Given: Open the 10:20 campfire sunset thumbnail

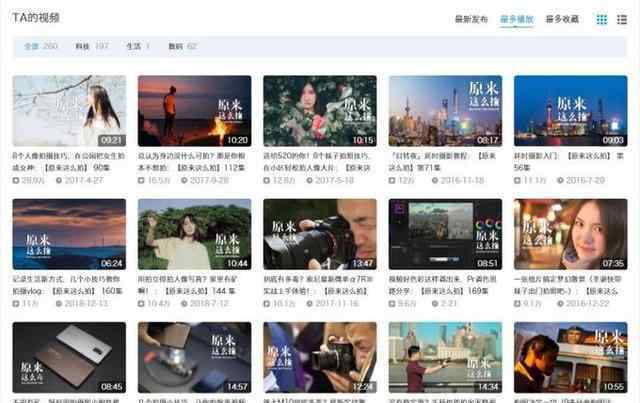Looking at the screenshot, I should [x=195, y=111].
